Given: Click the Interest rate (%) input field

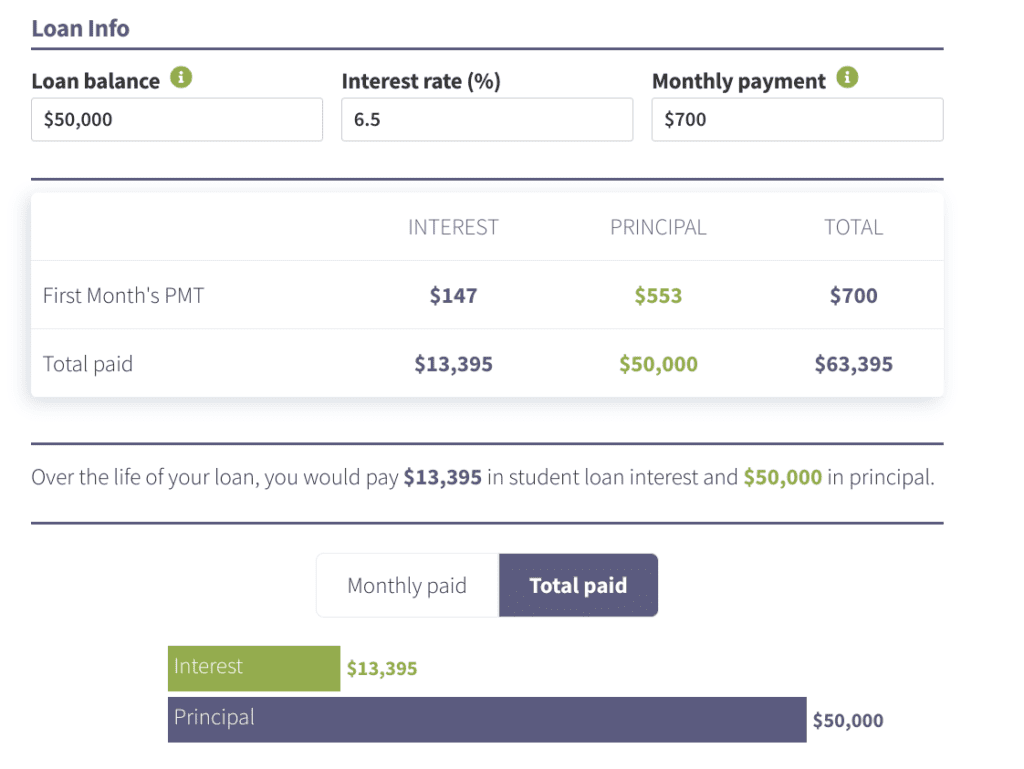Looking at the screenshot, I should coord(487,119).
